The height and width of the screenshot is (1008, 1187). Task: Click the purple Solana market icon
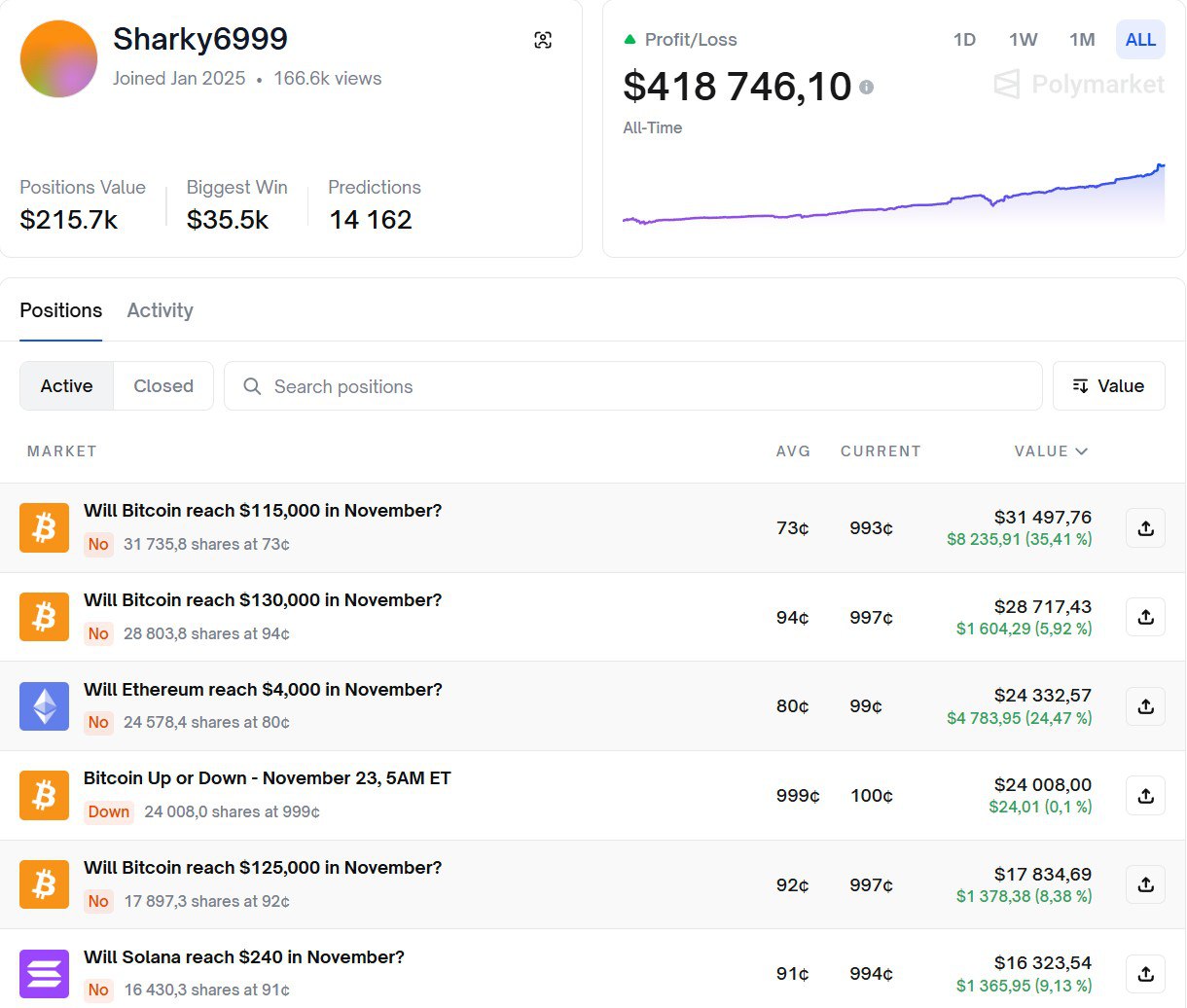[45, 974]
